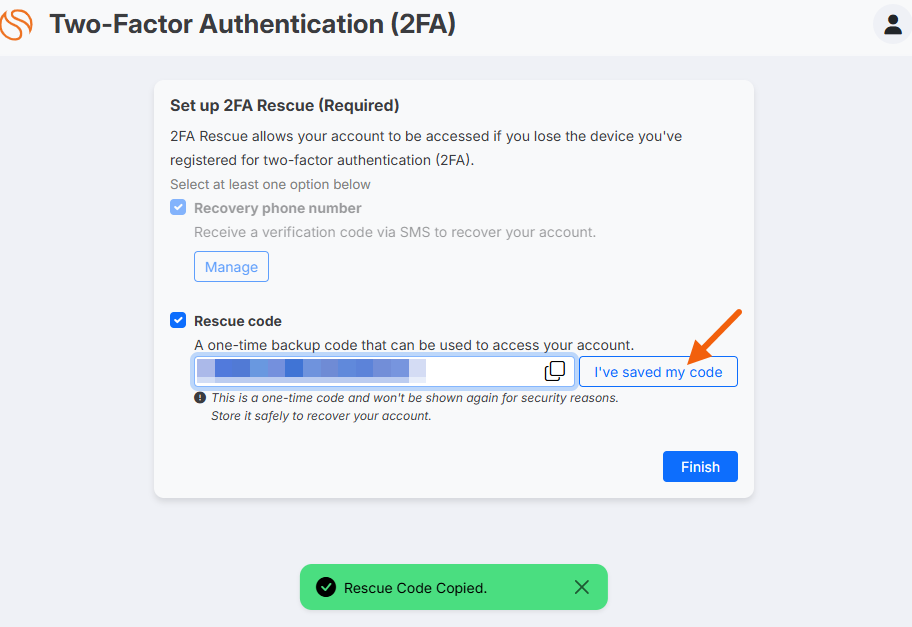
Task: Open the user profile avatar menu
Action: point(892,24)
